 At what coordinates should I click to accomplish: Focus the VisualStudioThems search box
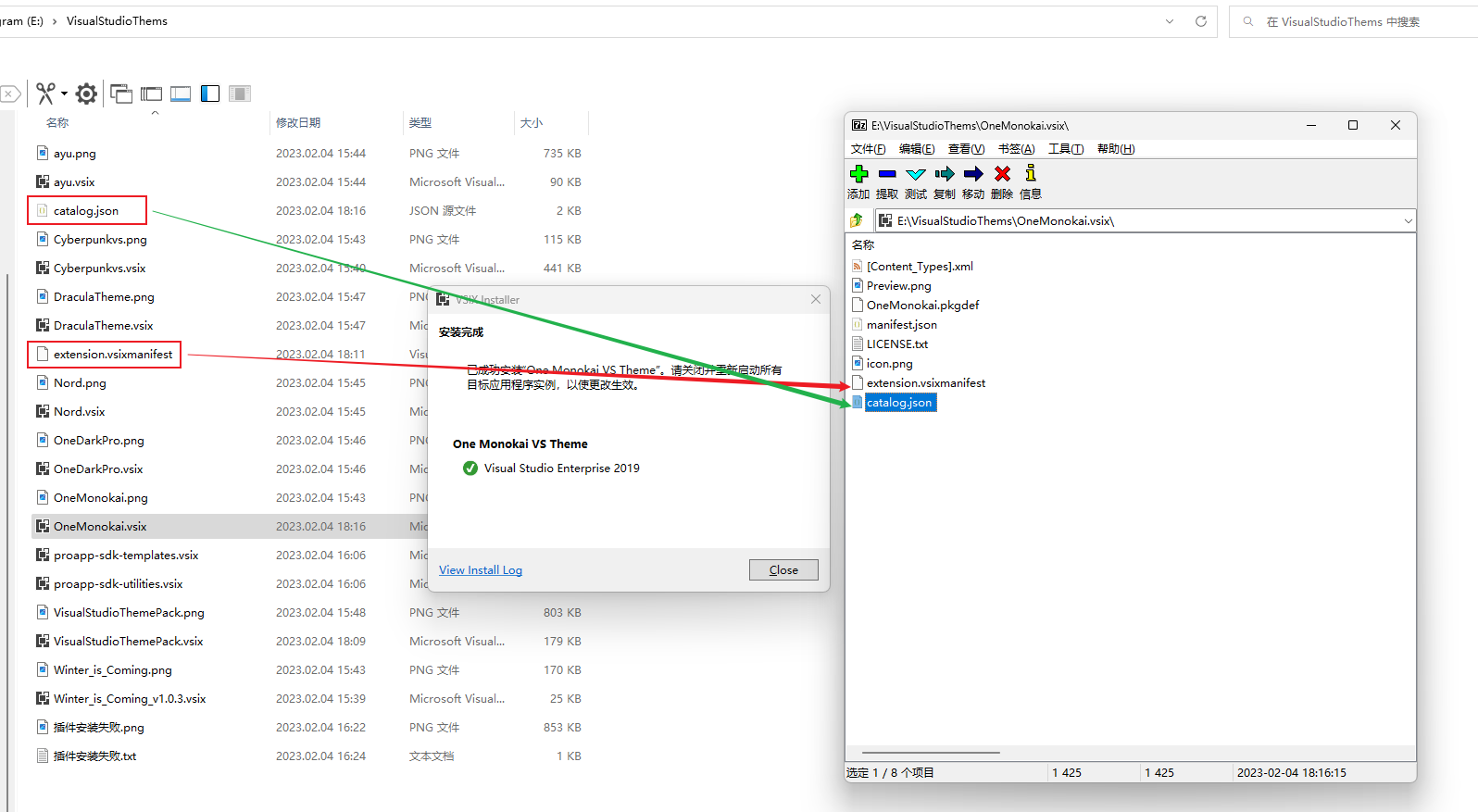1352,21
